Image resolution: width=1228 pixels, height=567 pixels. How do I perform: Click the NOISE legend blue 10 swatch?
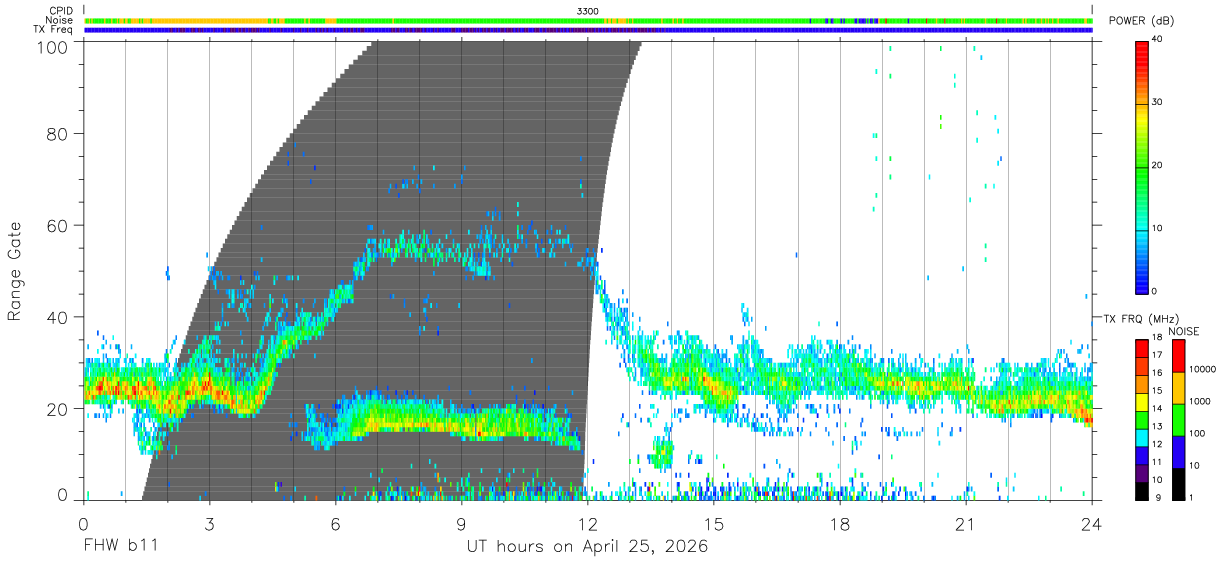point(1179,452)
